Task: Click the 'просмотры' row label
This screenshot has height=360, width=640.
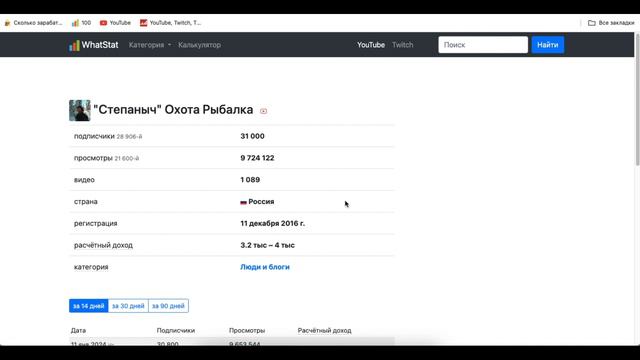Action: tap(93, 158)
